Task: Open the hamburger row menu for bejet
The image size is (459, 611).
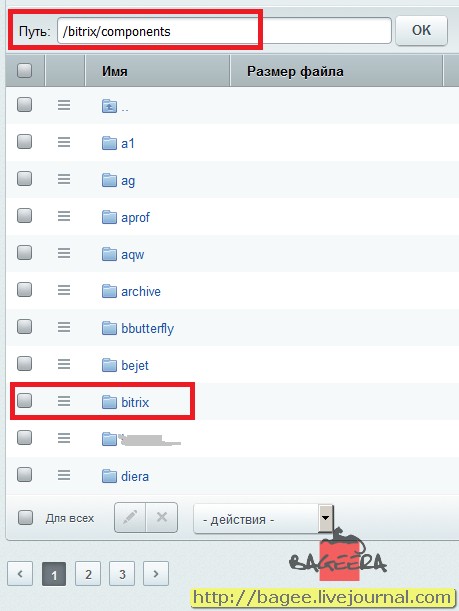Action: (64, 364)
